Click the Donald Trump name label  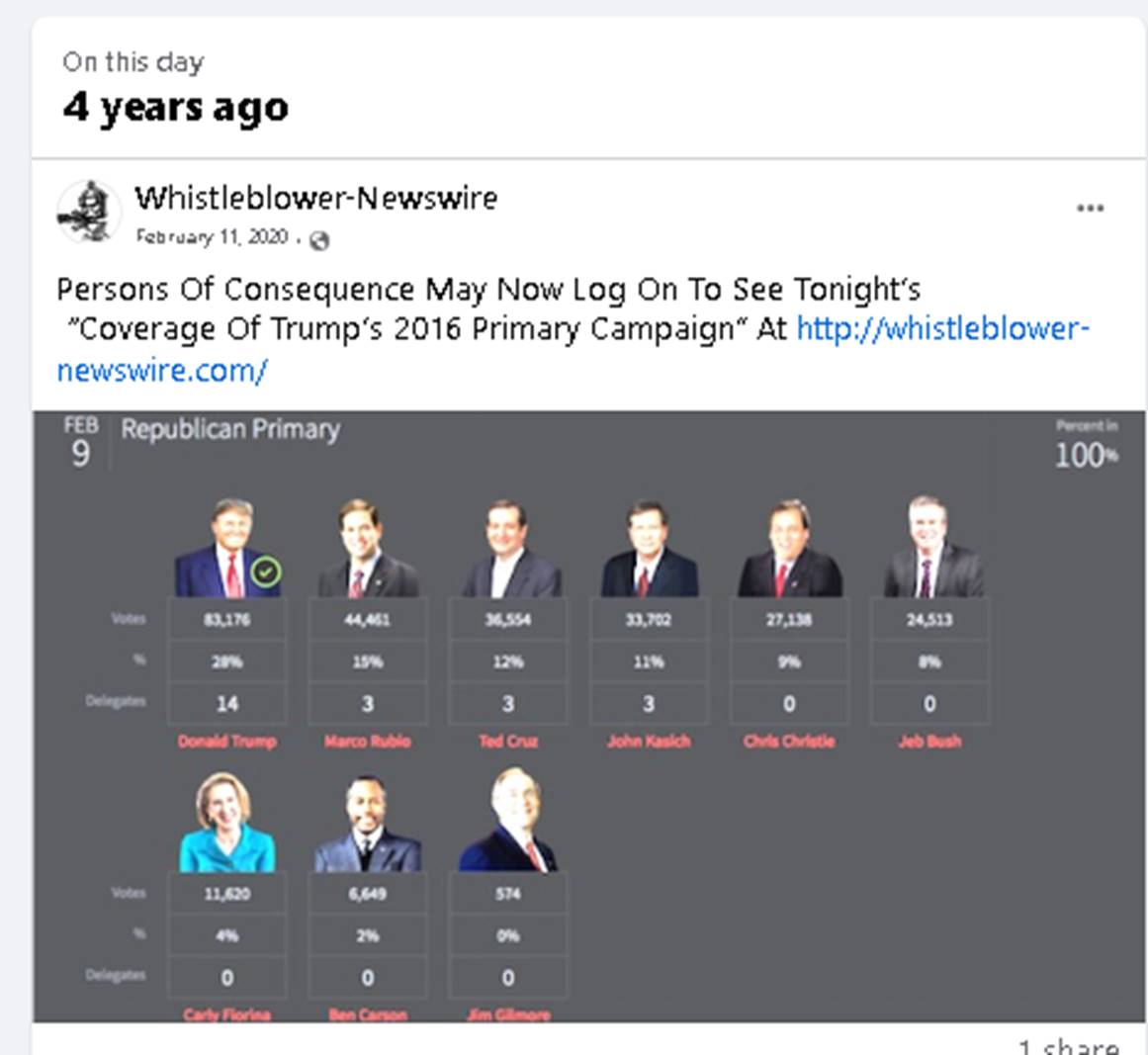227,741
